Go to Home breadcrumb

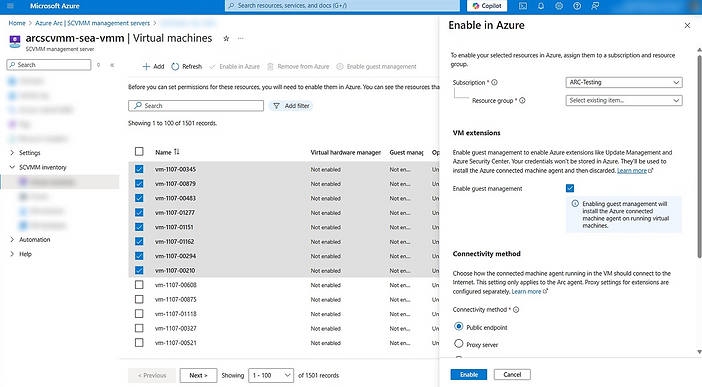pyautogui.click(x=17, y=23)
